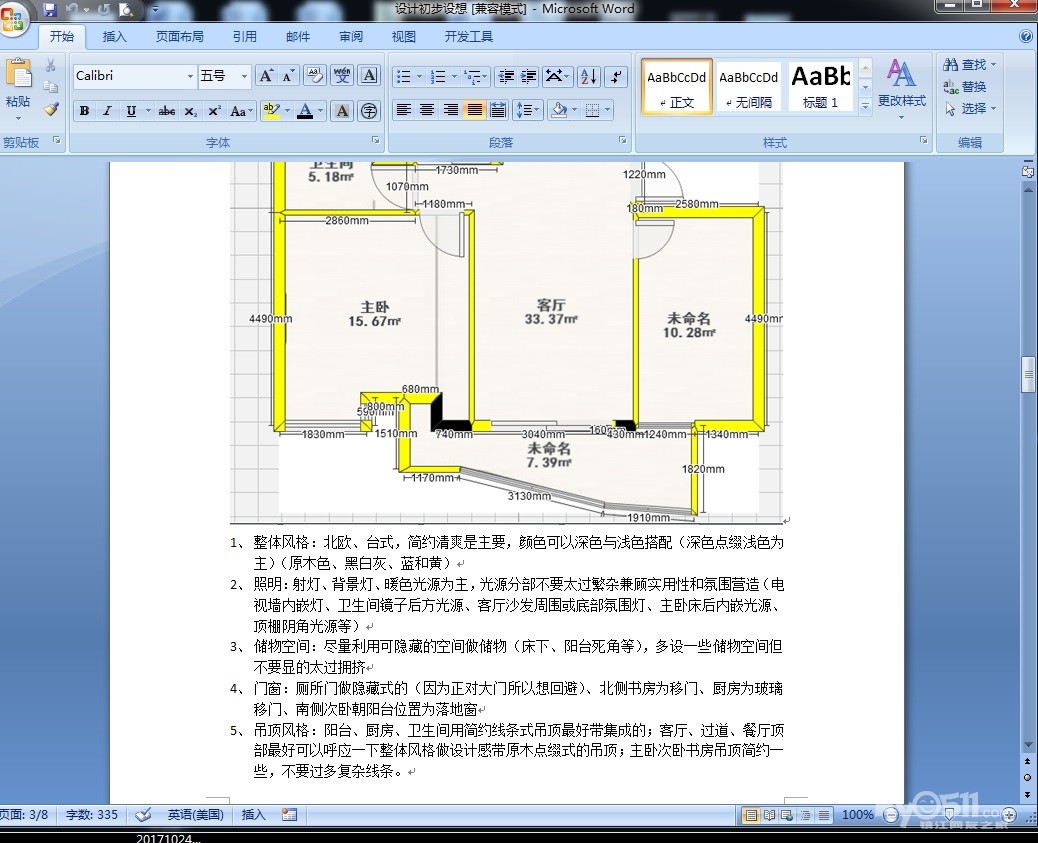1038x843 pixels.
Task: Click the Format Painter brush icon
Action: 51,109
